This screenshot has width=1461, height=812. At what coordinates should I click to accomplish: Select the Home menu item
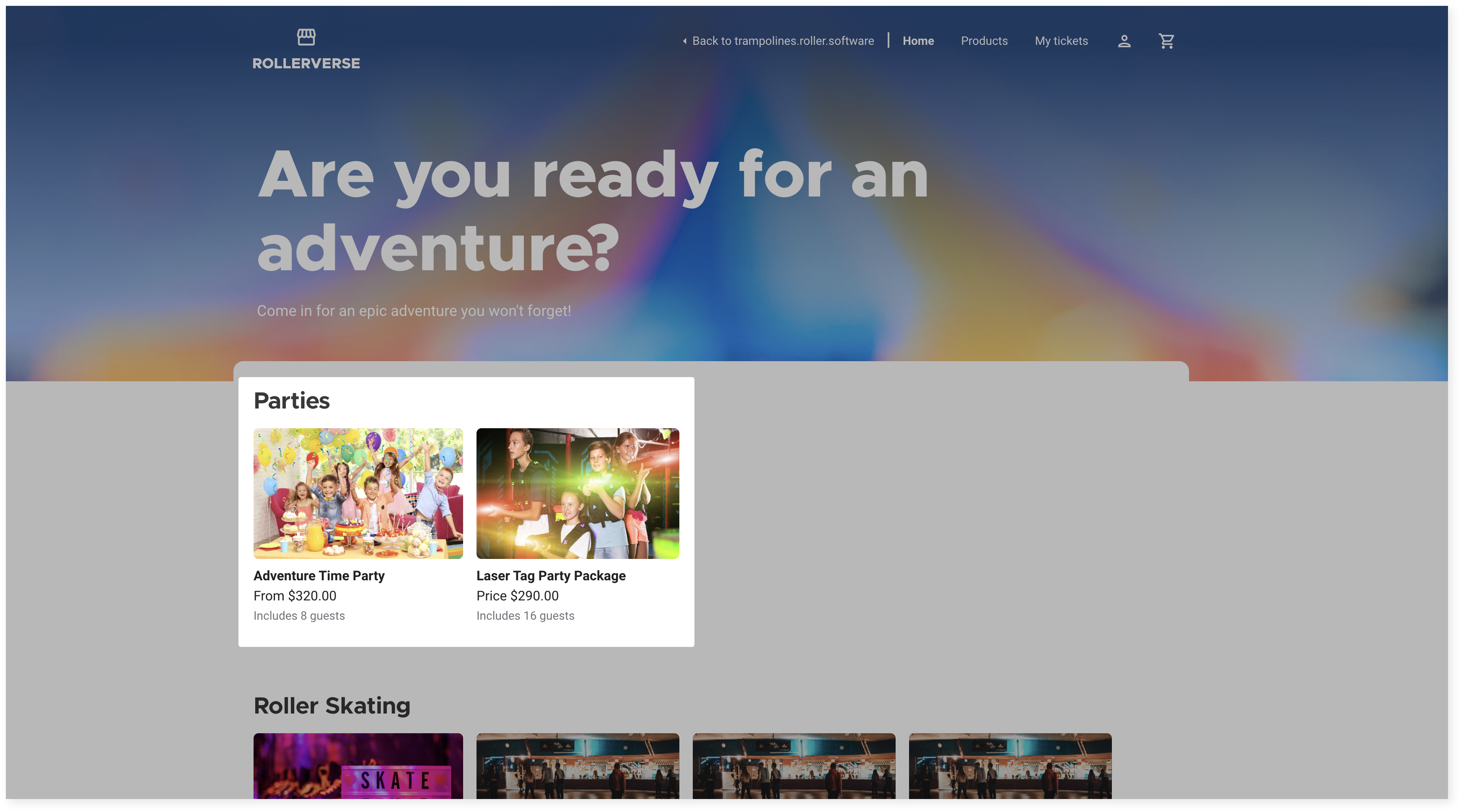pyautogui.click(x=918, y=41)
